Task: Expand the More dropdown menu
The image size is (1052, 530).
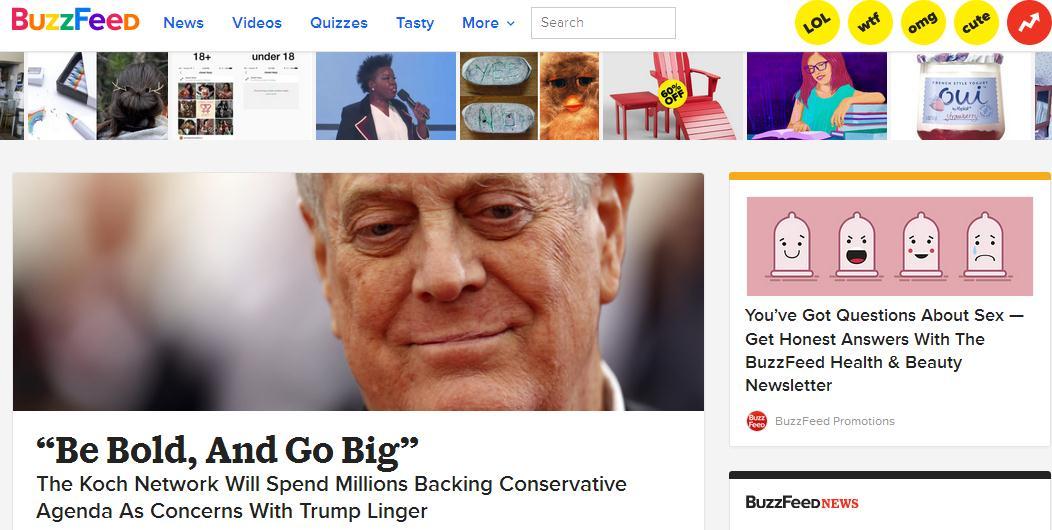Action: [x=488, y=23]
